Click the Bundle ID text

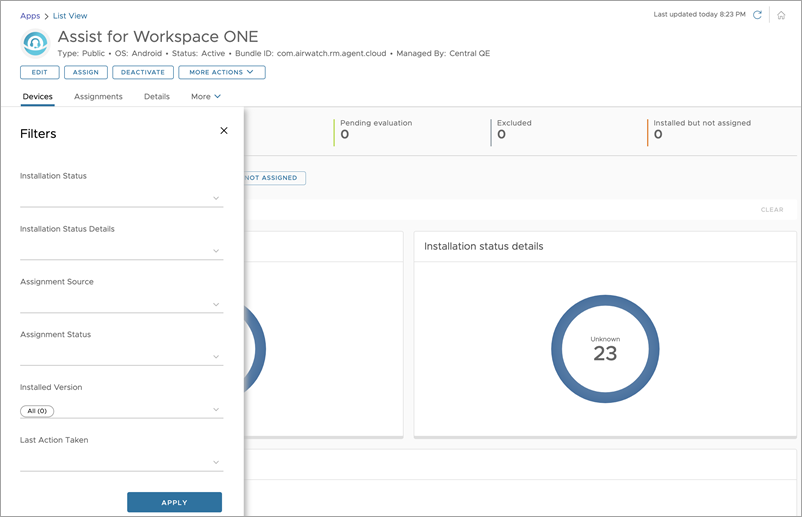(310, 53)
